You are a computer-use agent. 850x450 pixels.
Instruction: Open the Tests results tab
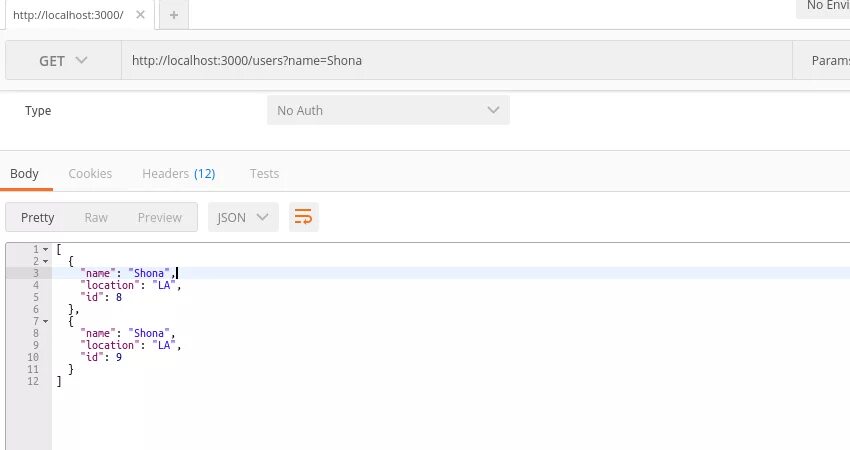click(264, 173)
